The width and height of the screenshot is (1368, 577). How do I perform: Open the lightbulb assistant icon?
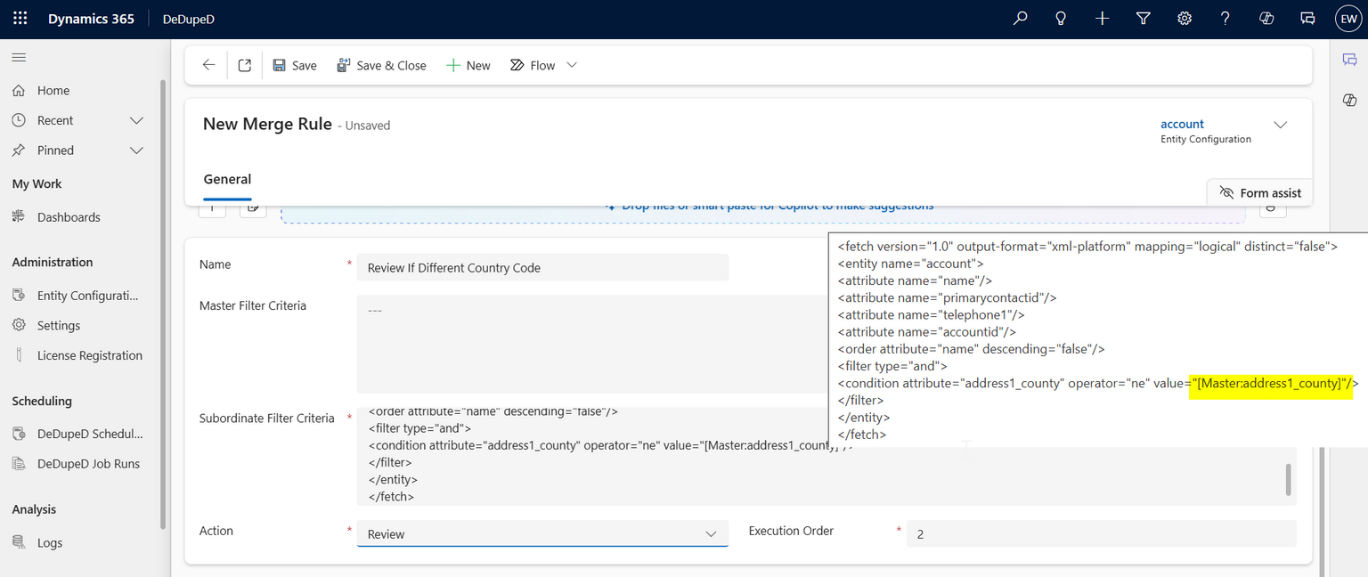click(1061, 19)
